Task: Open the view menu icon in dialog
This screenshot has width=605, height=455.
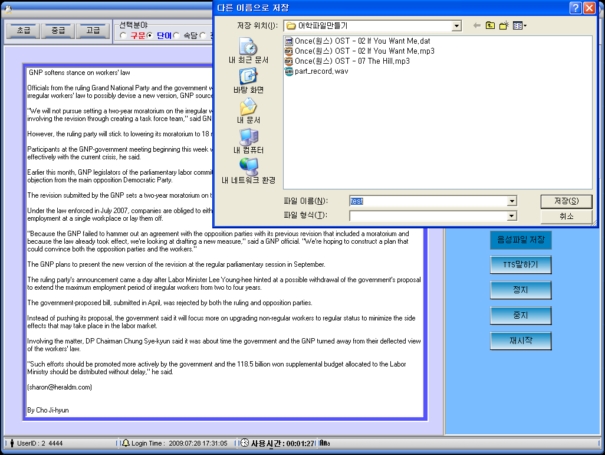Action: pos(519,25)
